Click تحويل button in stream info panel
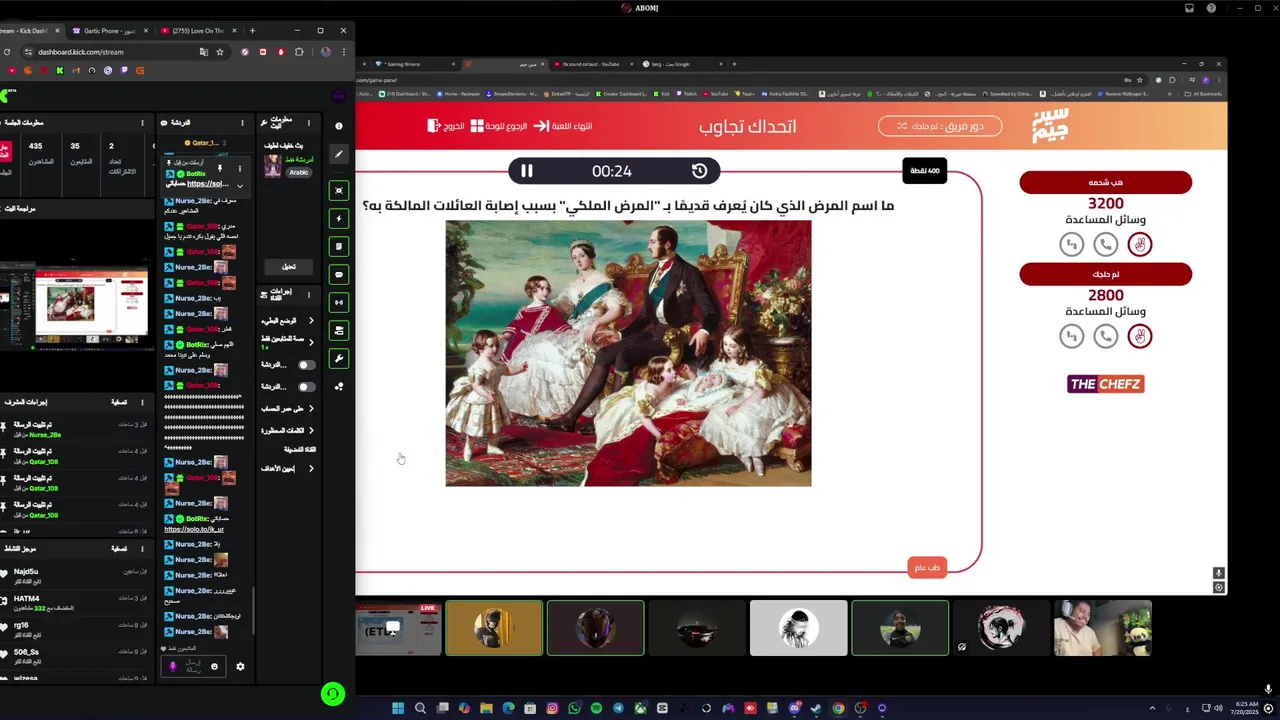This screenshot has width=1280, height=720. 288,267
